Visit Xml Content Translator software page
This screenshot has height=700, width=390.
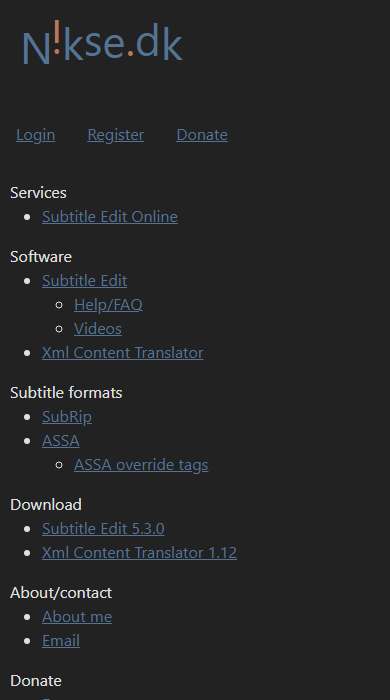click(123, 353)
